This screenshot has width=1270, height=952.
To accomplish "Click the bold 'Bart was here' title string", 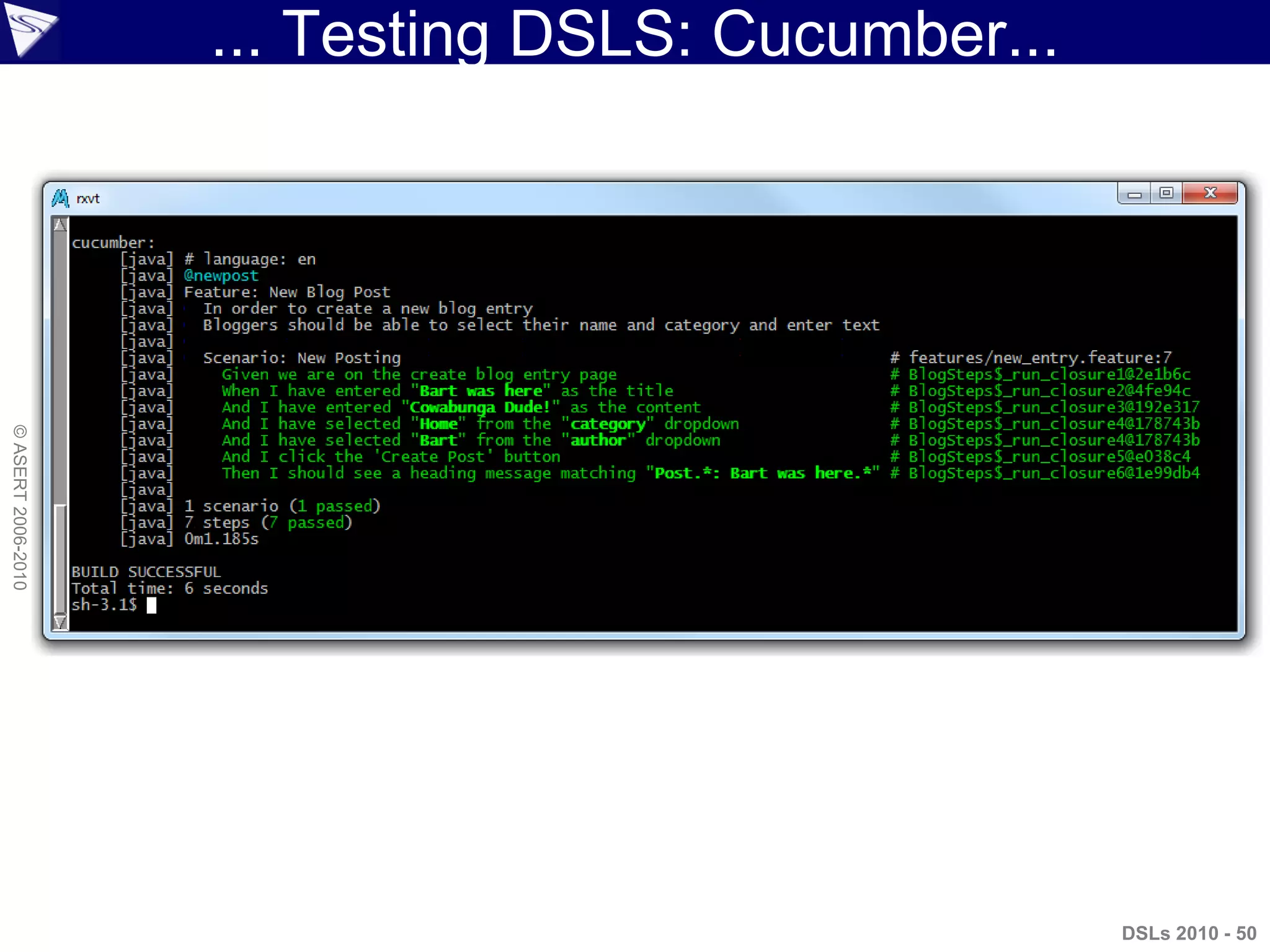I will 481,391.
